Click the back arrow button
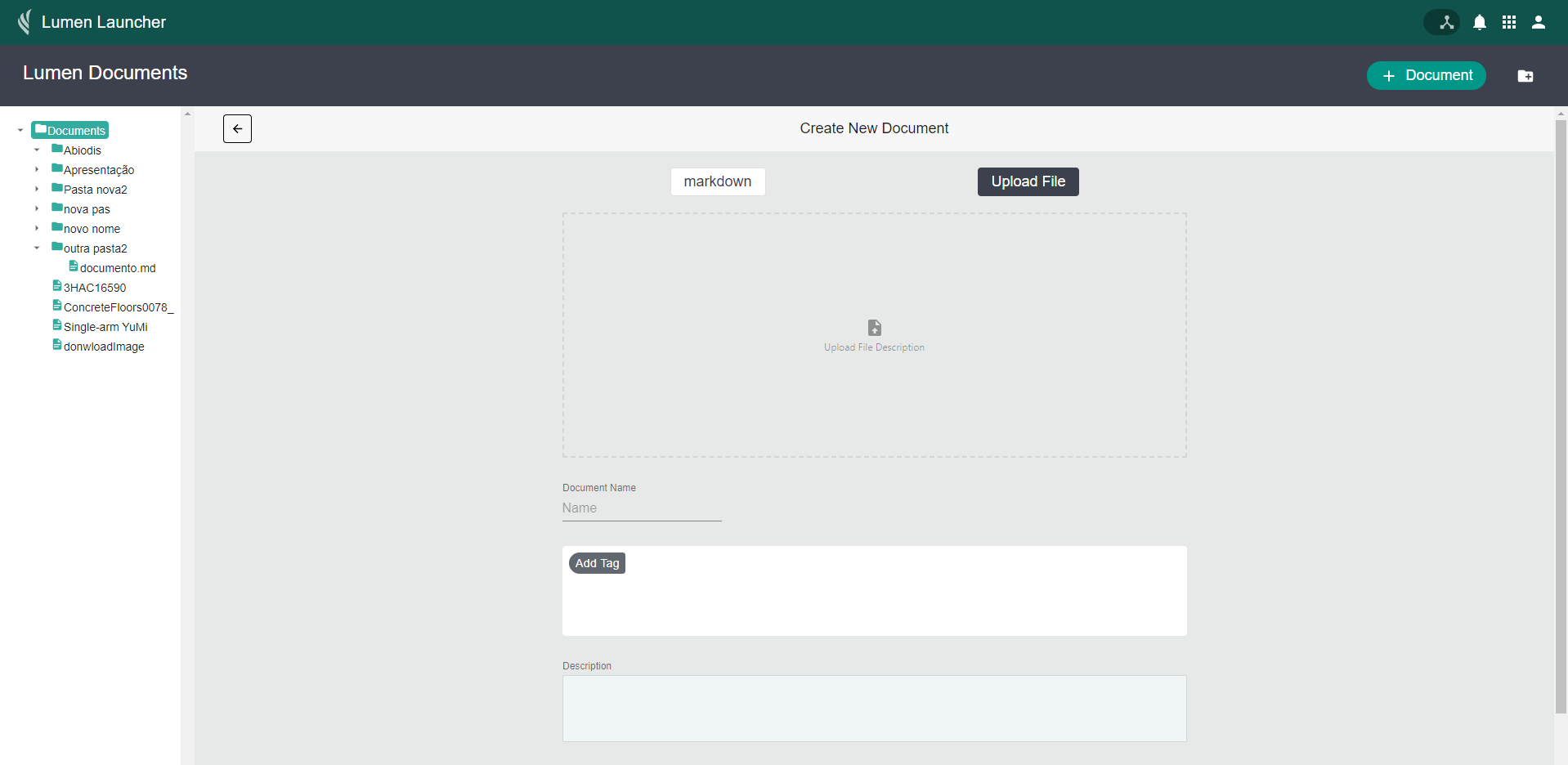 [237, 128]
